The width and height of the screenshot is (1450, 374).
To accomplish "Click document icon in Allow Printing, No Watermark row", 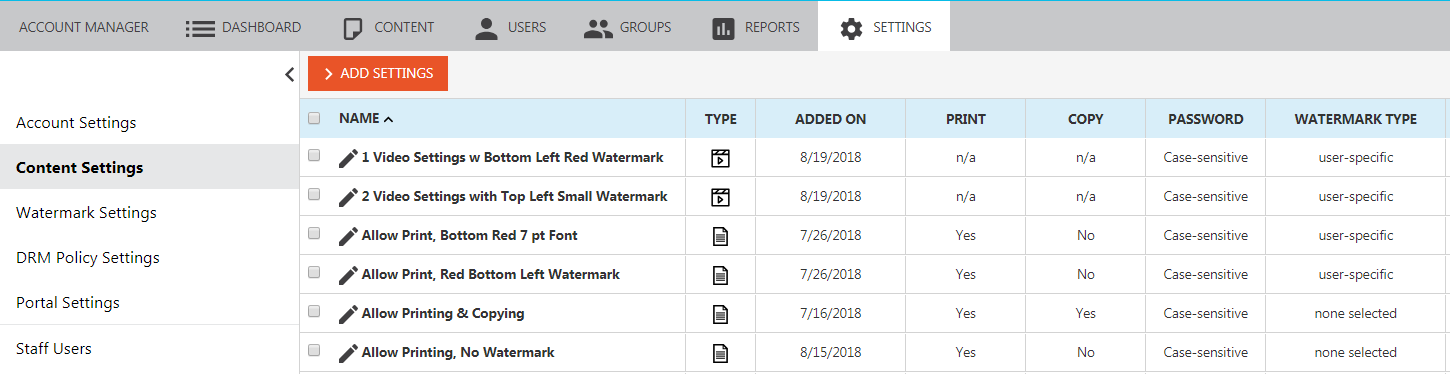I will coord(720,353).
